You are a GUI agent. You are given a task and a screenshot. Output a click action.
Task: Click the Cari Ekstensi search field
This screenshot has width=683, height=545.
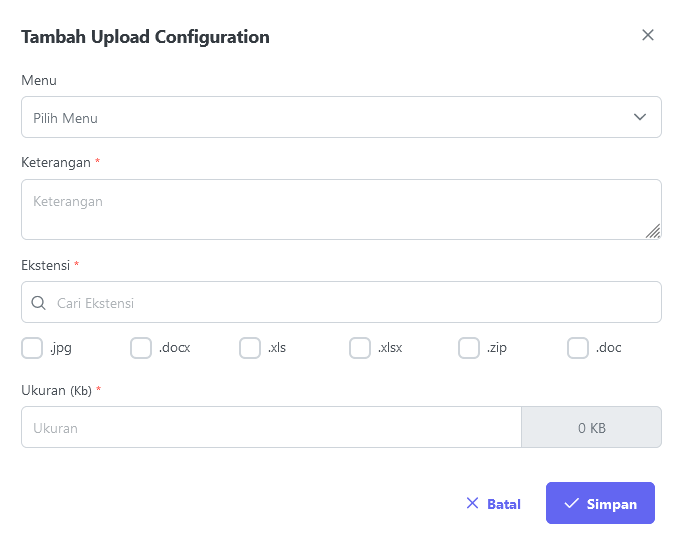[341, 302]
